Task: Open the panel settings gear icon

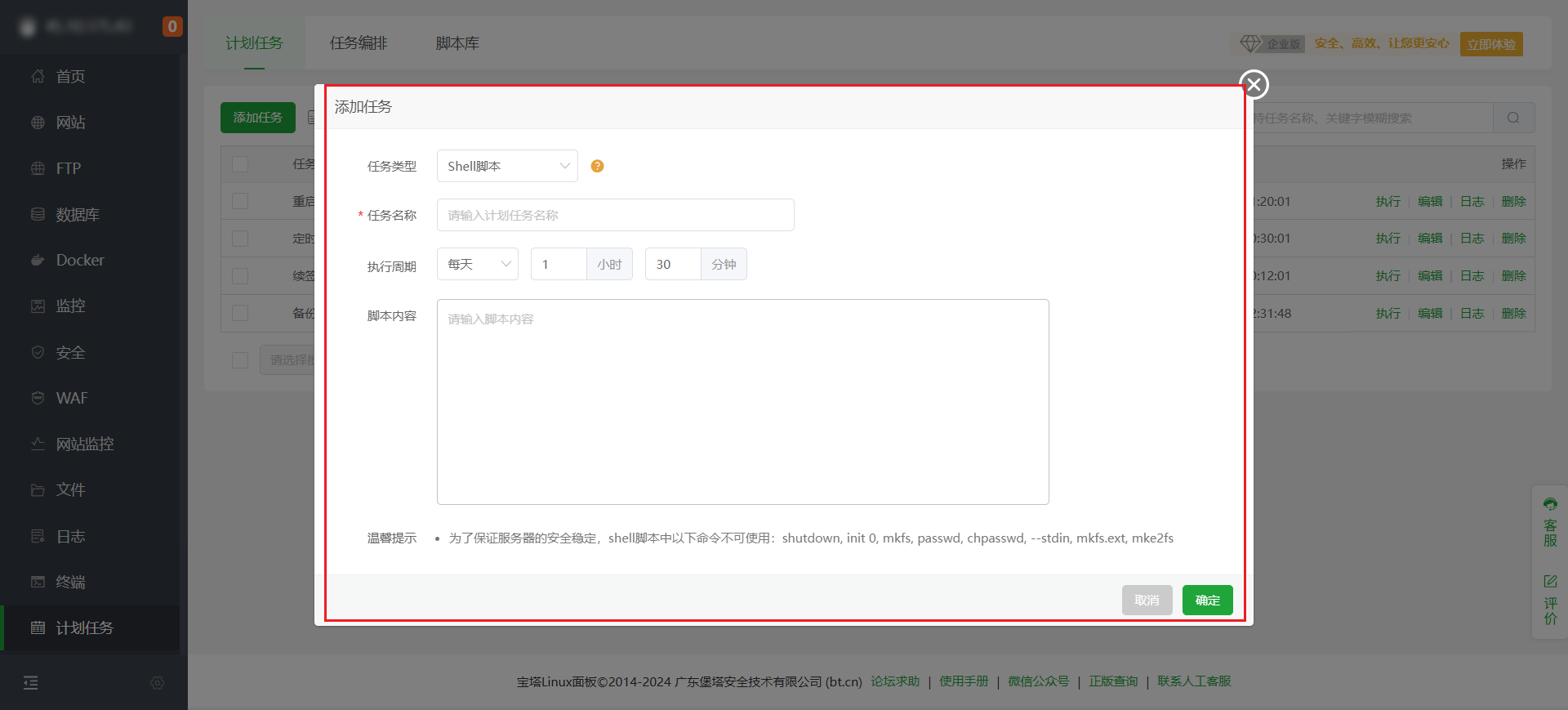Action: [x=158, y=683]
